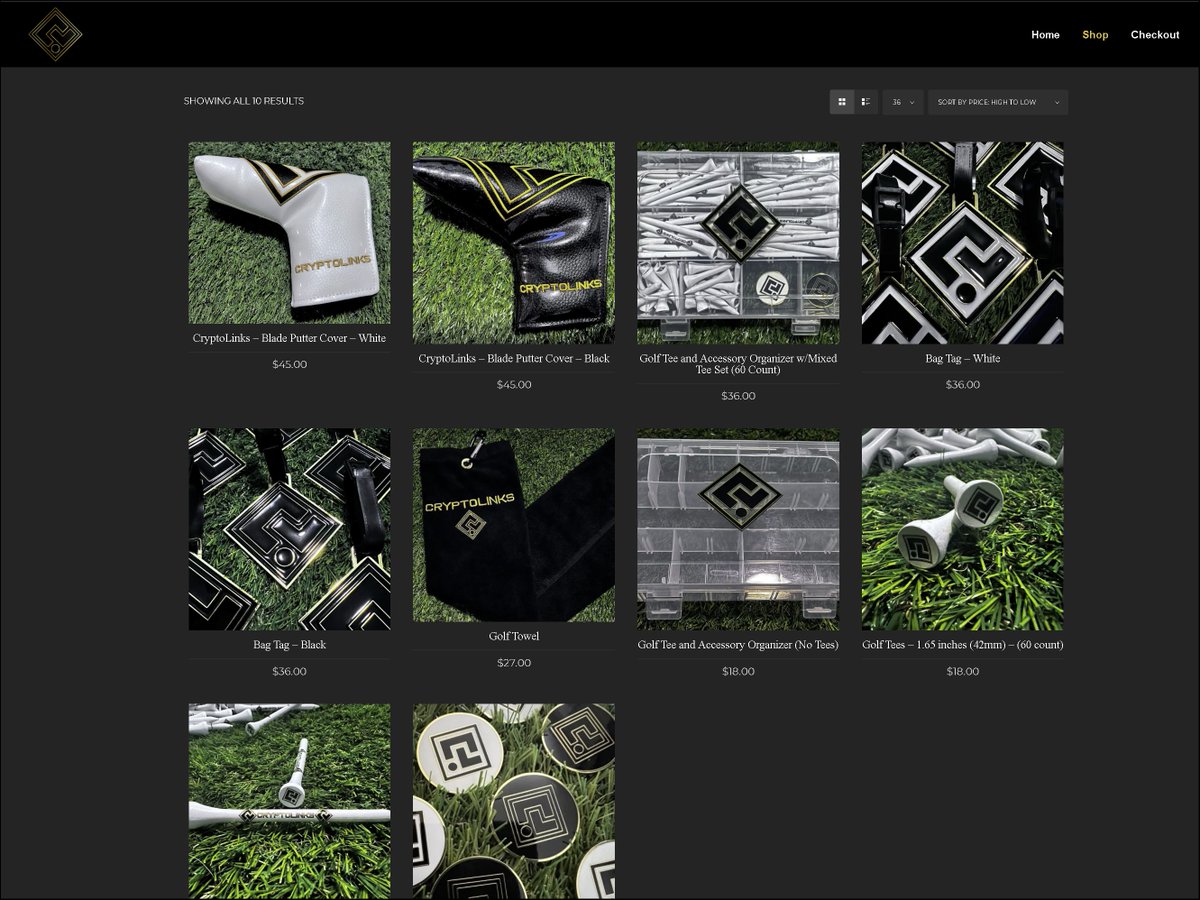Click the empty clear organizer product photo
Image resolution: width=1200 pixels, height=900 pixels.
click(738, 529)
